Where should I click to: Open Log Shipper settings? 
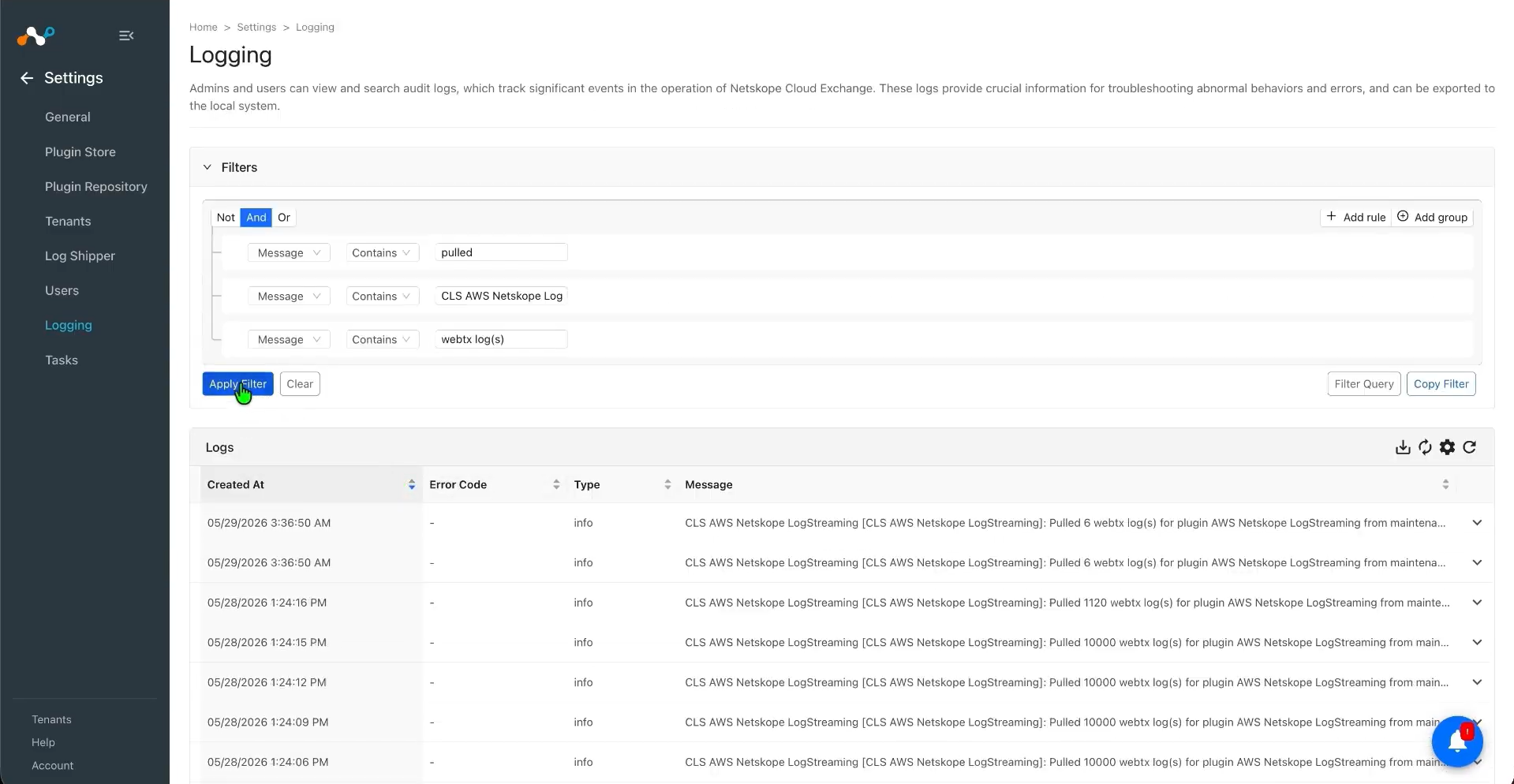[80, 256]
